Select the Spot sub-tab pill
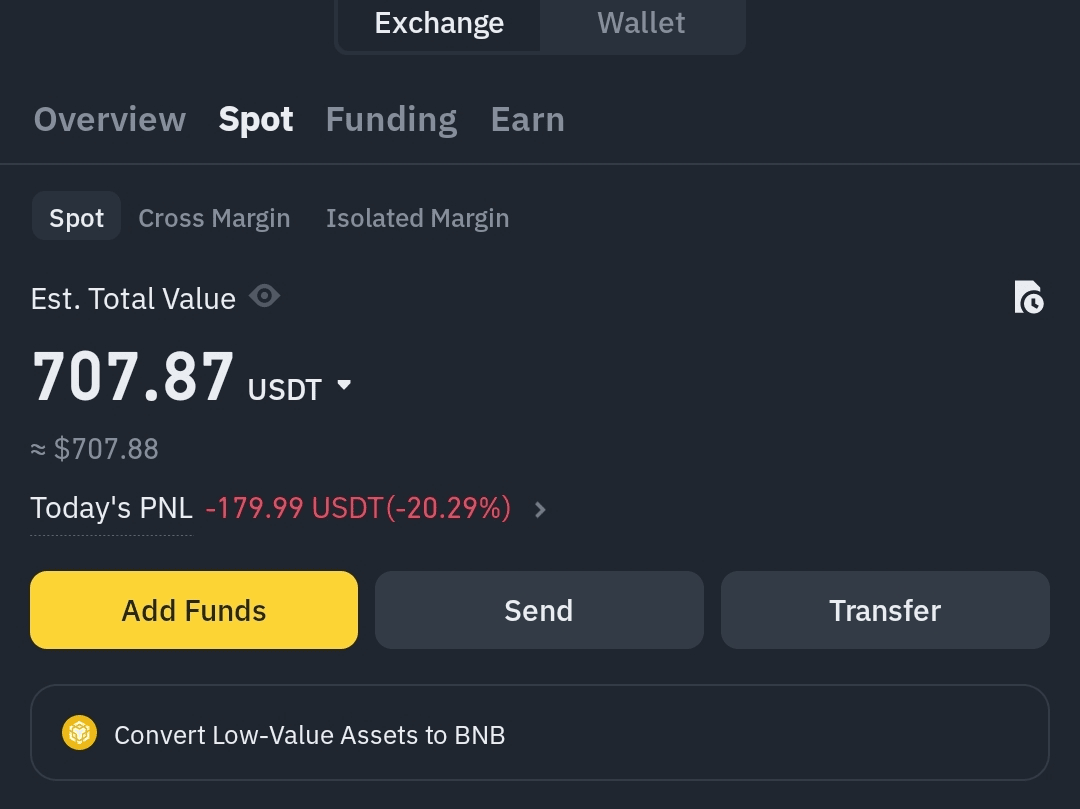Screen dimensions: 1080x809 click(x=76, y=218)
